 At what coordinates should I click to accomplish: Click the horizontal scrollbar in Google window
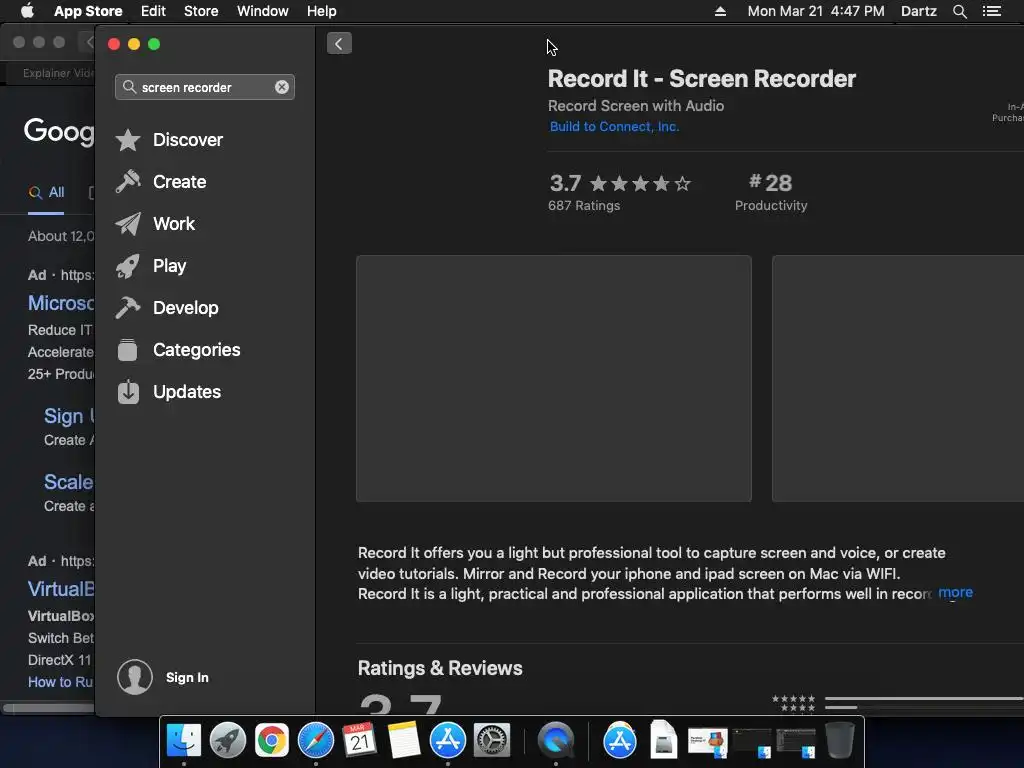49,708
